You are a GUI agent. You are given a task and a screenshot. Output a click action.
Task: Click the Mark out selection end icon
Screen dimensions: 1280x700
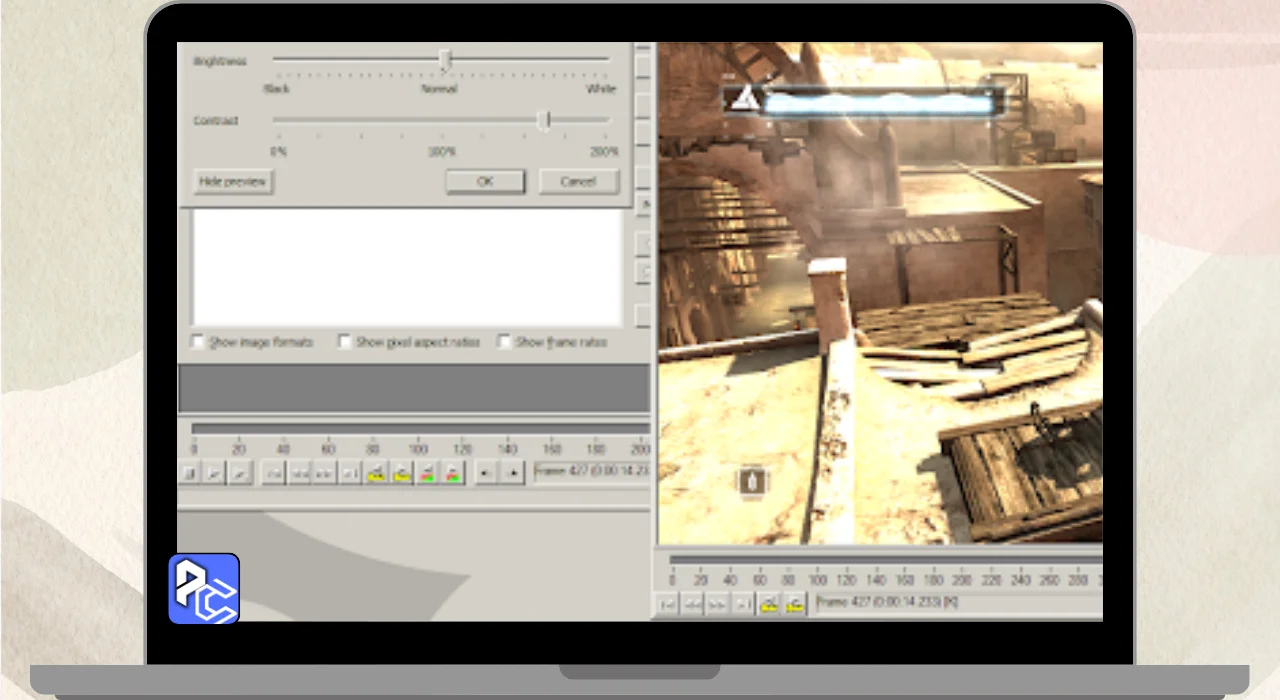512,473
